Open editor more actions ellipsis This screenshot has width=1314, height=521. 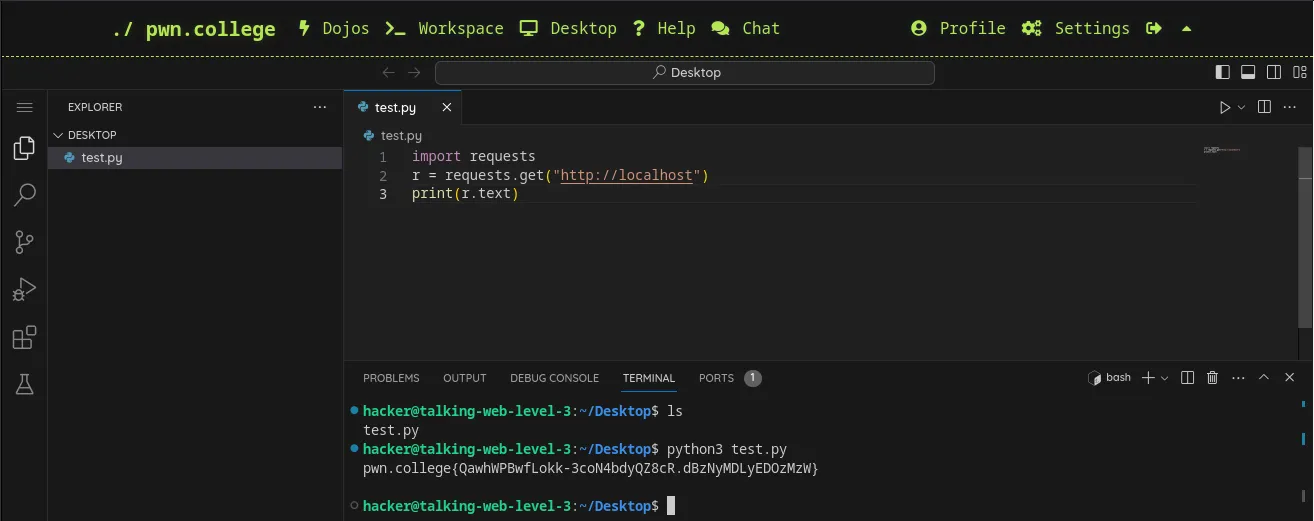[1290, 107]
